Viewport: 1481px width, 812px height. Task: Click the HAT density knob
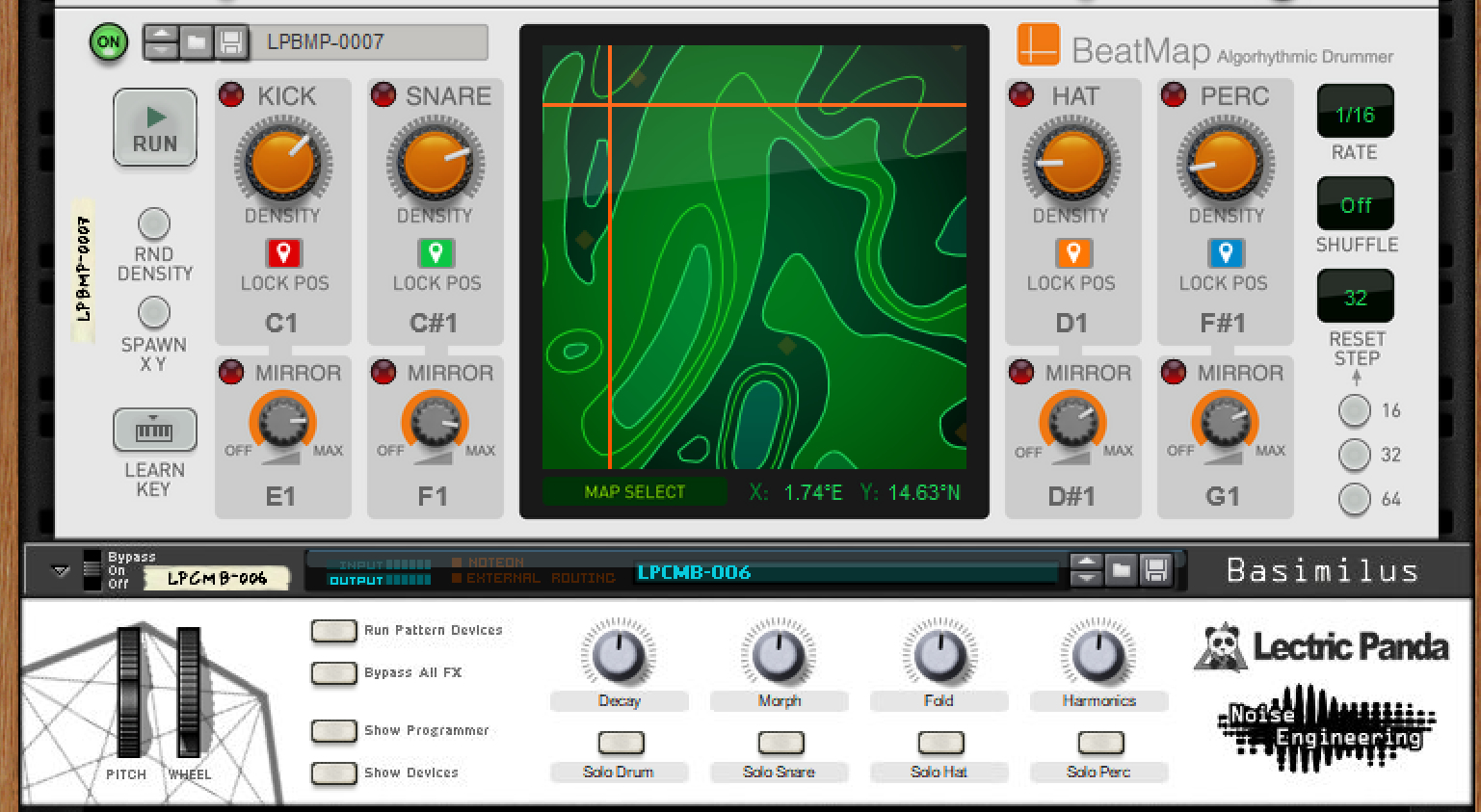[1071, 163]
